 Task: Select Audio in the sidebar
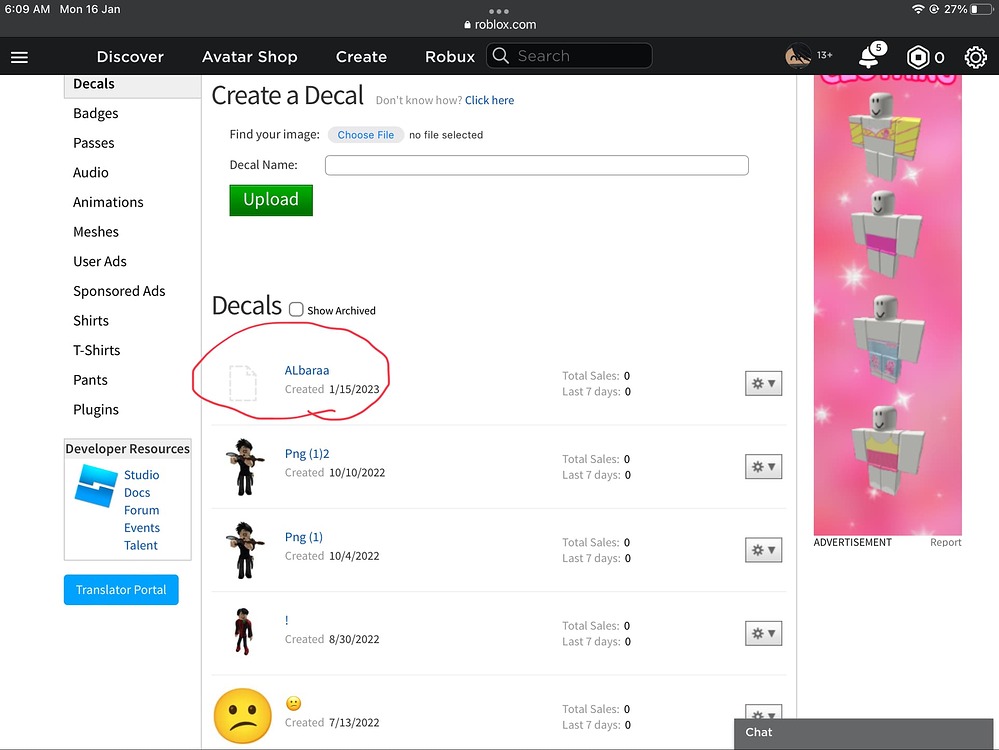coord(90,173)
